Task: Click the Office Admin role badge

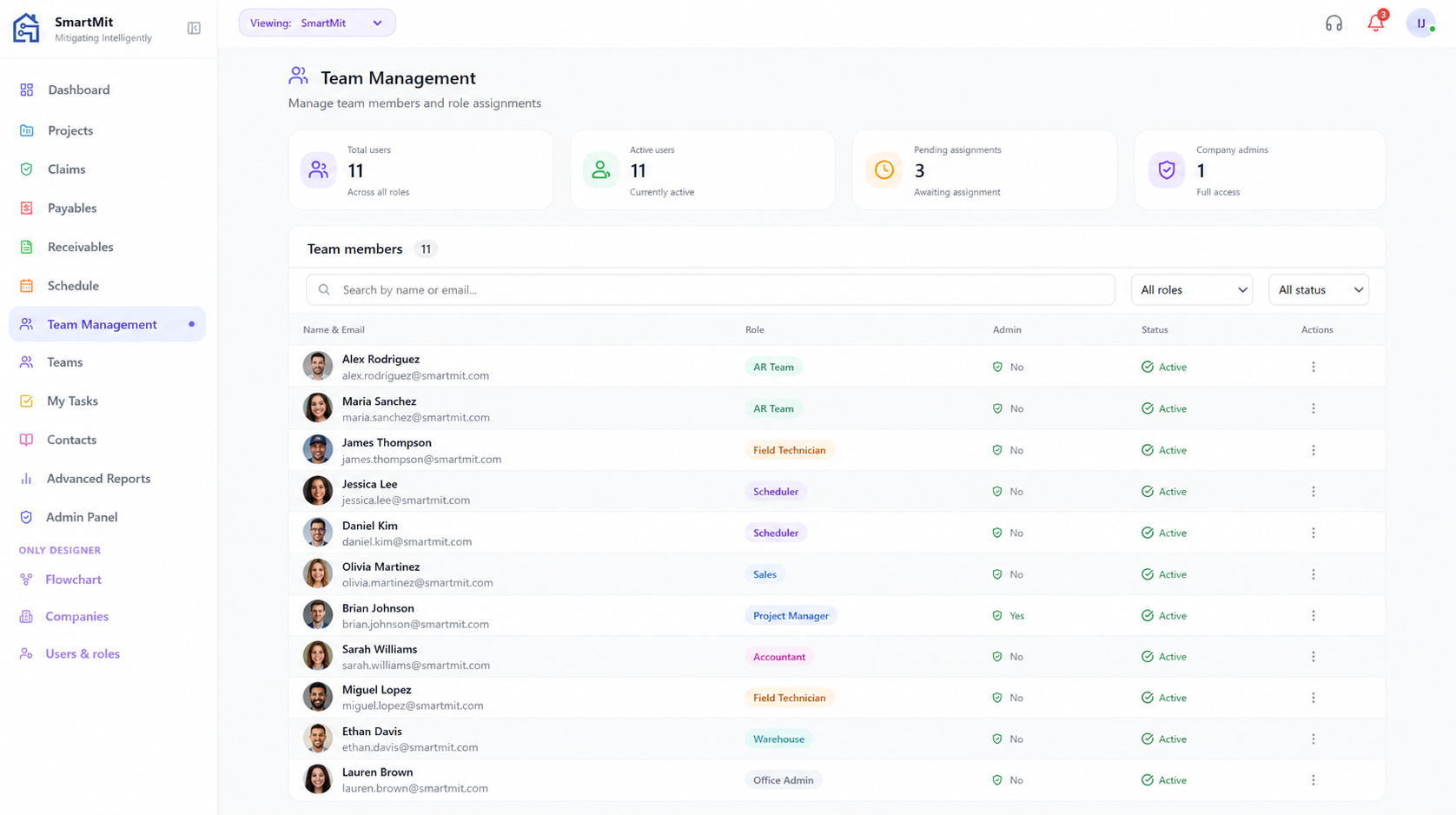Action: click(x=783, y=780)
